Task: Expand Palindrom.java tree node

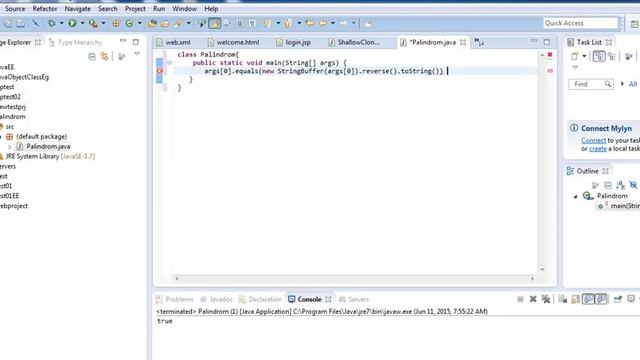Action: [10, 147]
